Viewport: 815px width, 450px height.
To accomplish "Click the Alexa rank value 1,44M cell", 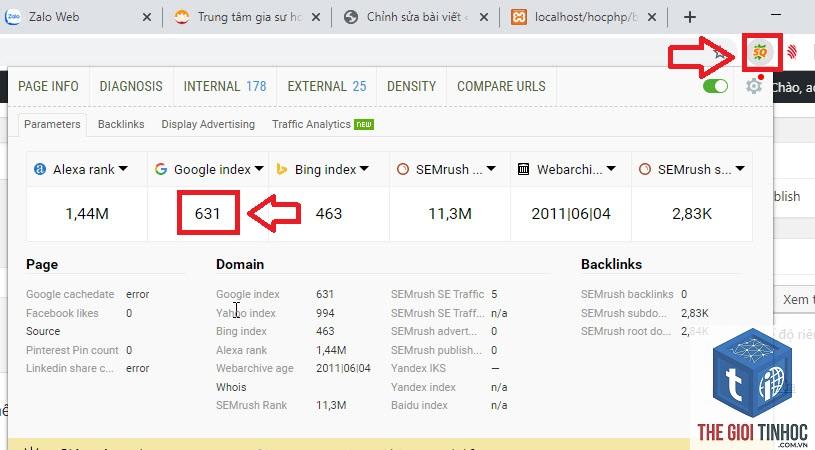I will coord(87,214).
